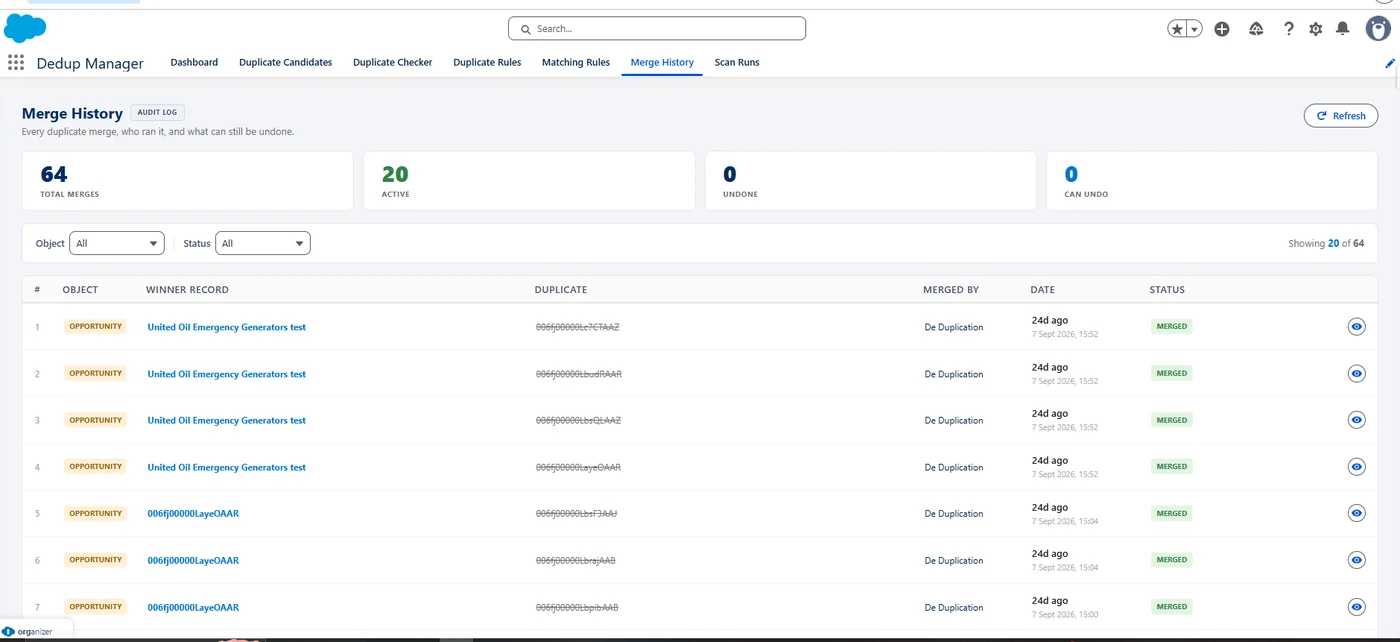This screenshot has width=1400, height=642.
Task: Click the Date column header
Action: pos(1043,290)
